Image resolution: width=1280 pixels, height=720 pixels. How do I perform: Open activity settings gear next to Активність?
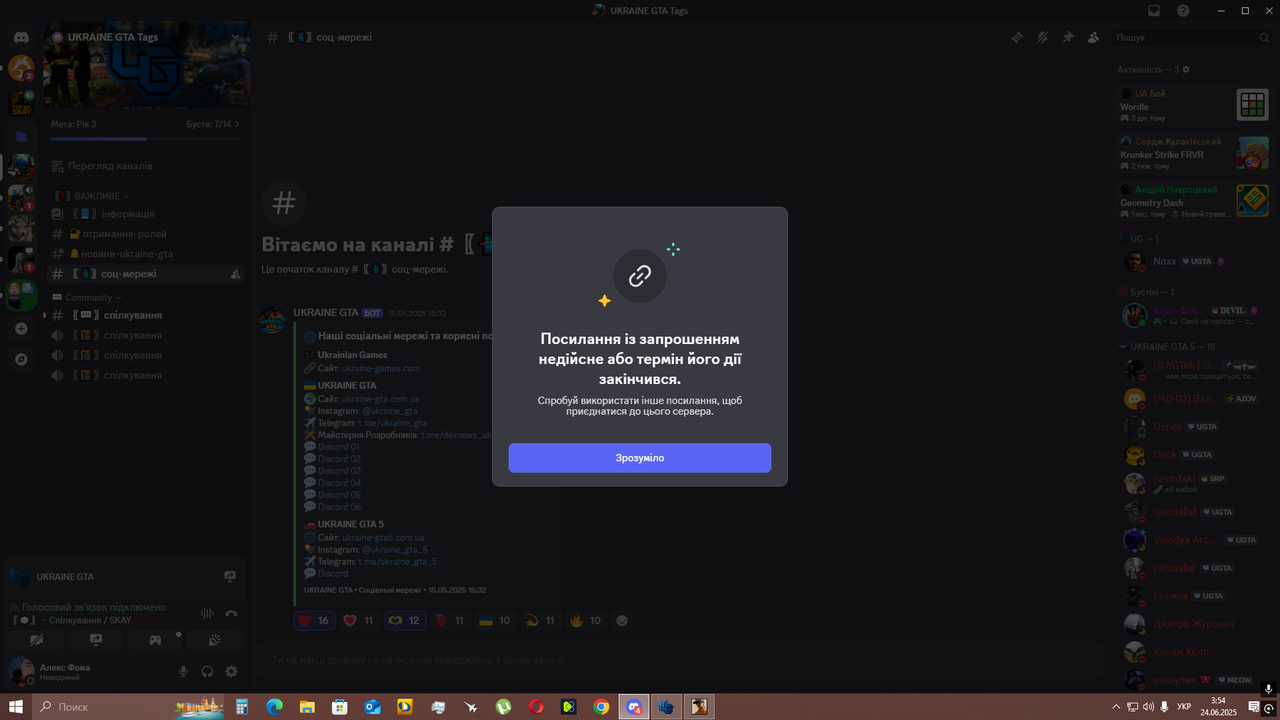pos(1187,69)
